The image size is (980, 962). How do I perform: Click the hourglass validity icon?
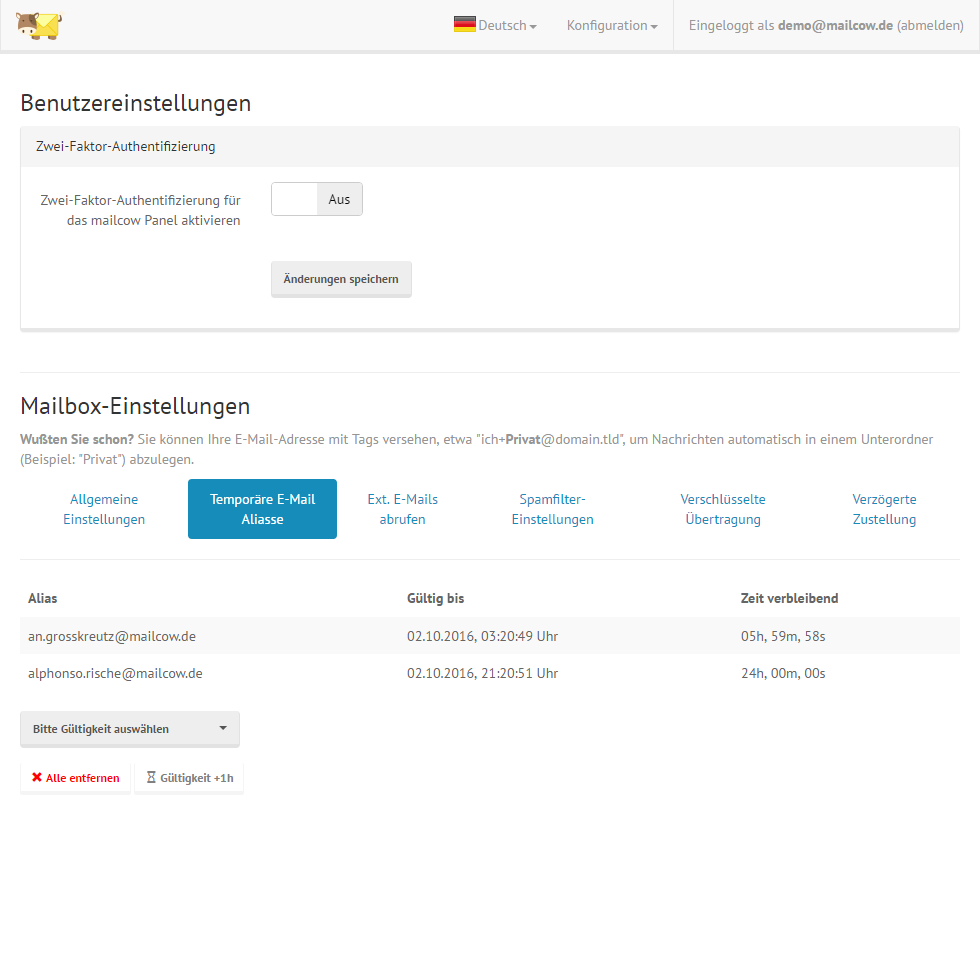point(151,777)
